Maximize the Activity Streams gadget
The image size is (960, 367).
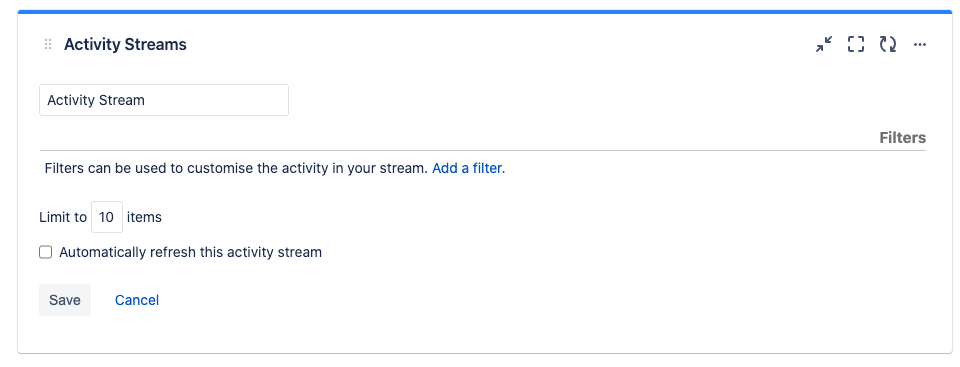click(856, 44)
